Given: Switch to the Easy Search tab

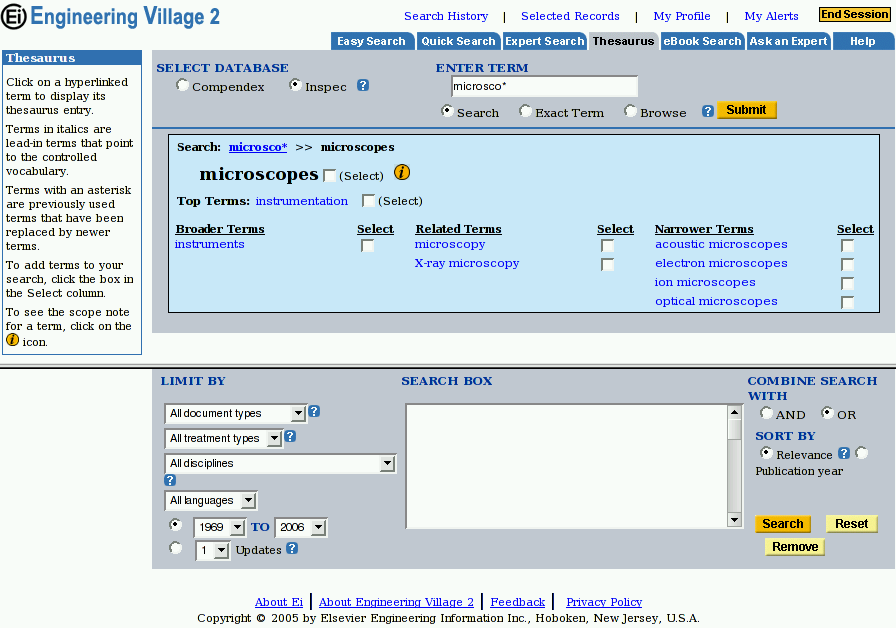Looking at the screenshot, I should [371, 41].
